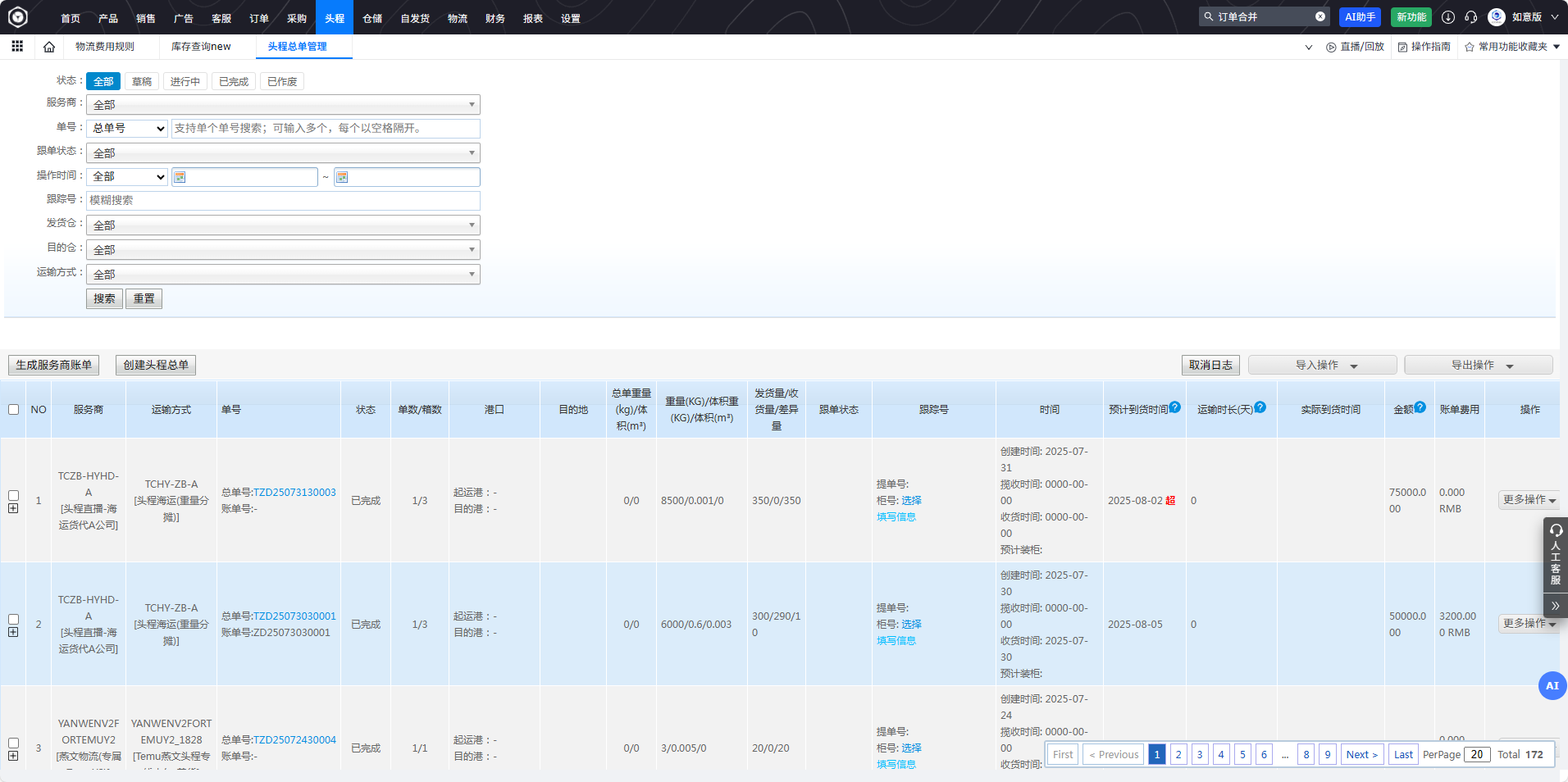1568x782 pixels.
Task: Click help icon next to 预计到货时间
Action: point(1175,407)
